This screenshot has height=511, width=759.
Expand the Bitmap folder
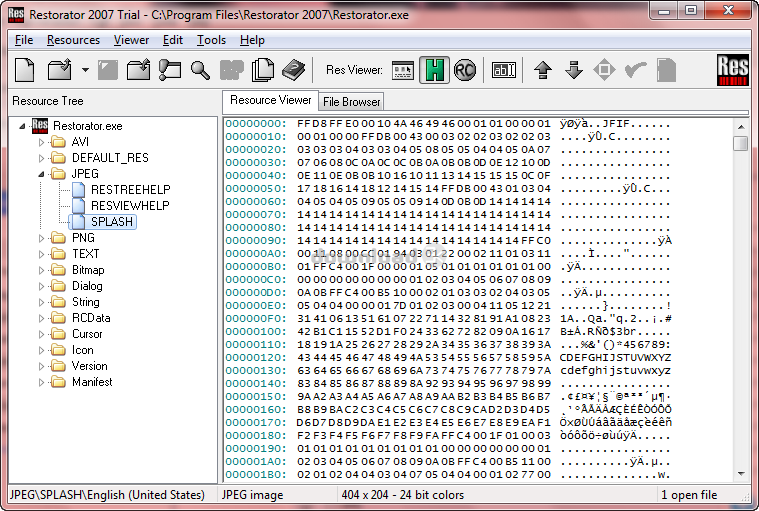pyautogui.click(x=41, y=270)
